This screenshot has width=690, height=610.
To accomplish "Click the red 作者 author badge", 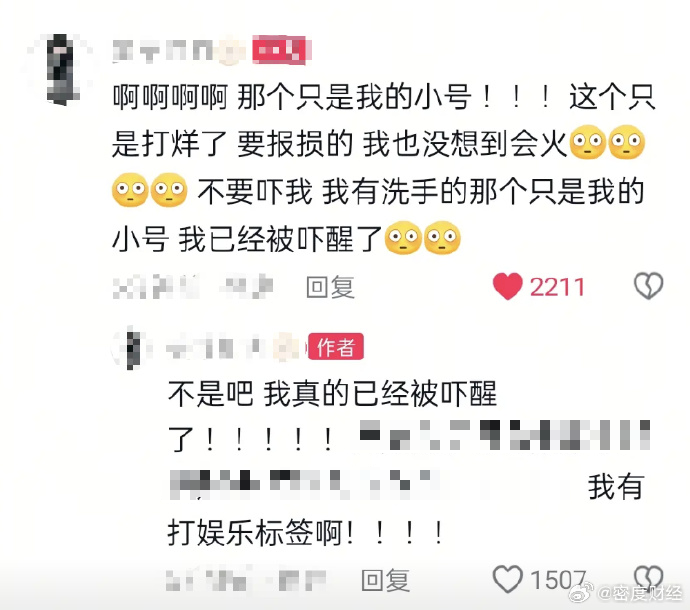I will coord(336,347).
